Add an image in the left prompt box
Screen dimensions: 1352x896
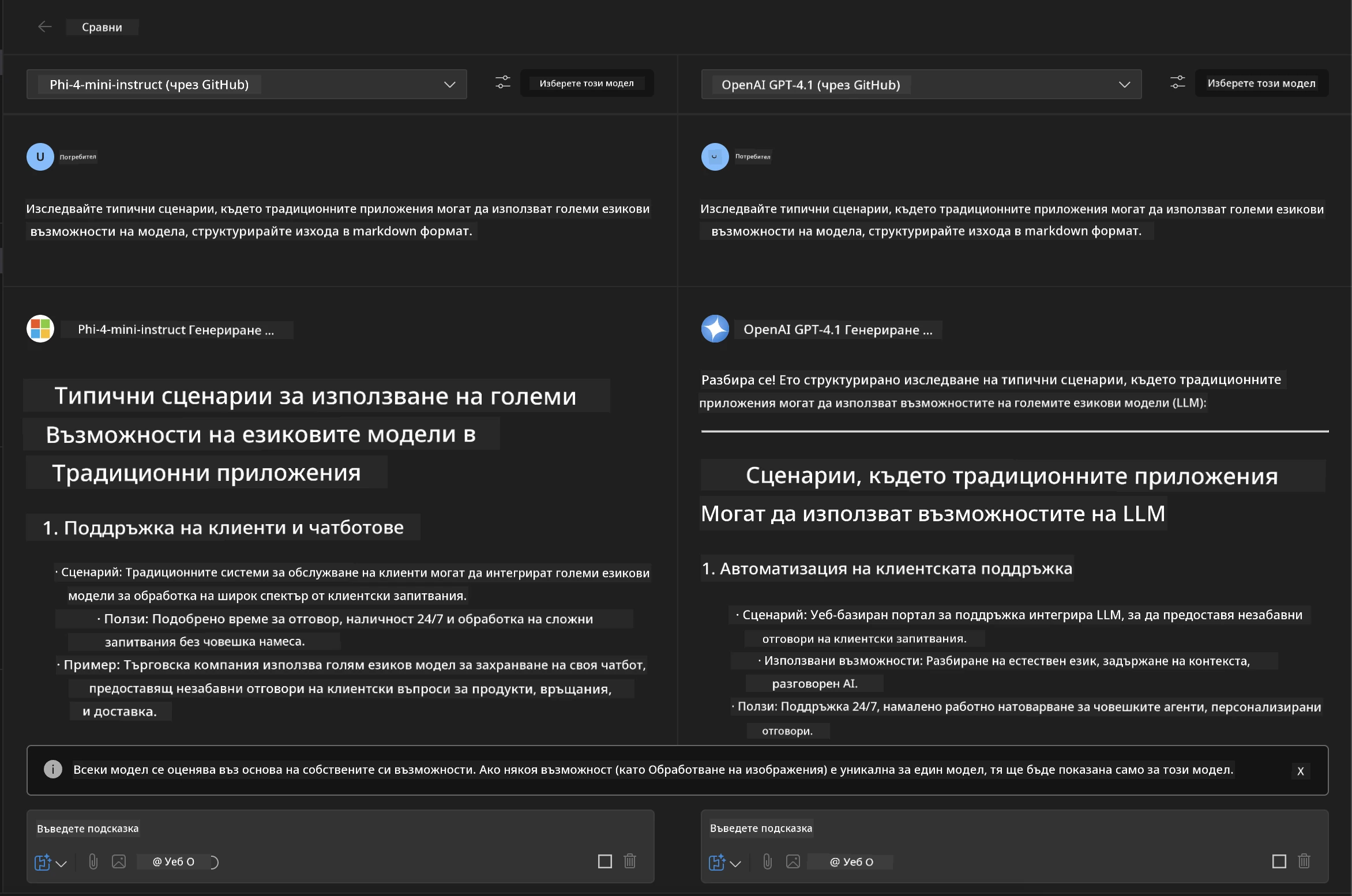119,861
